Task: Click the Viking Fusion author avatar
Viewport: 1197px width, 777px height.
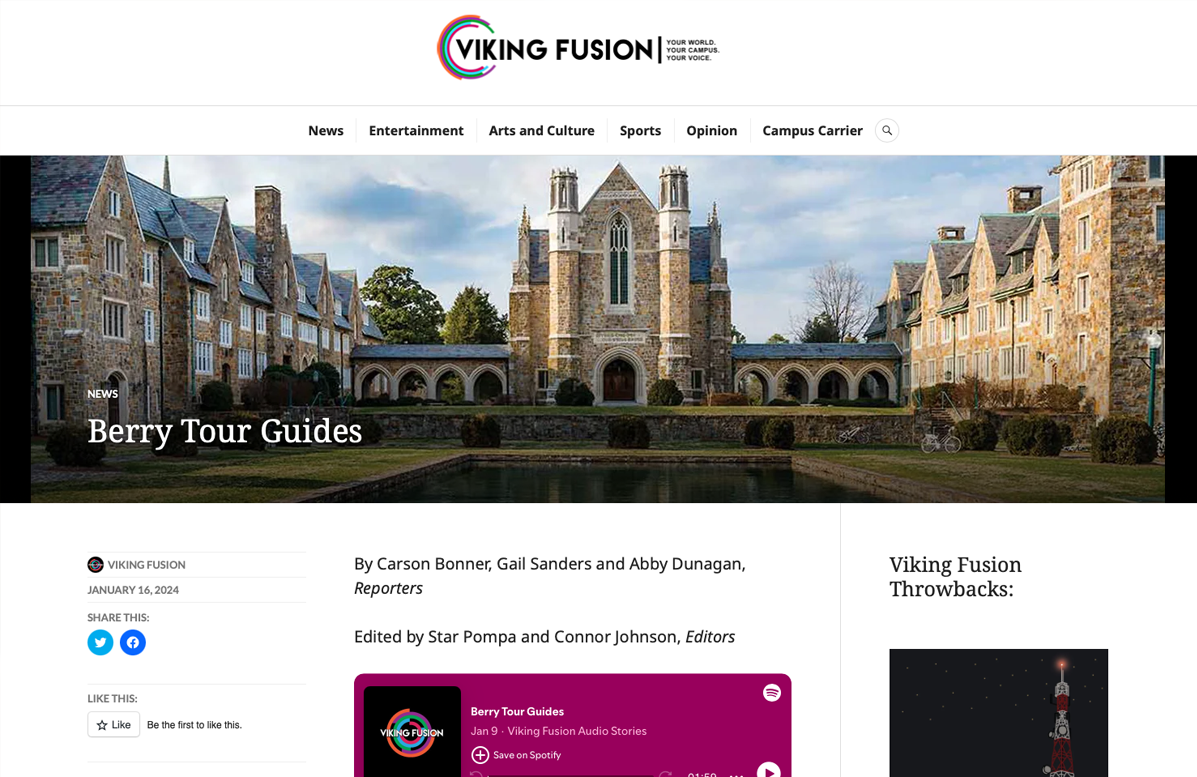Action: 95,565
